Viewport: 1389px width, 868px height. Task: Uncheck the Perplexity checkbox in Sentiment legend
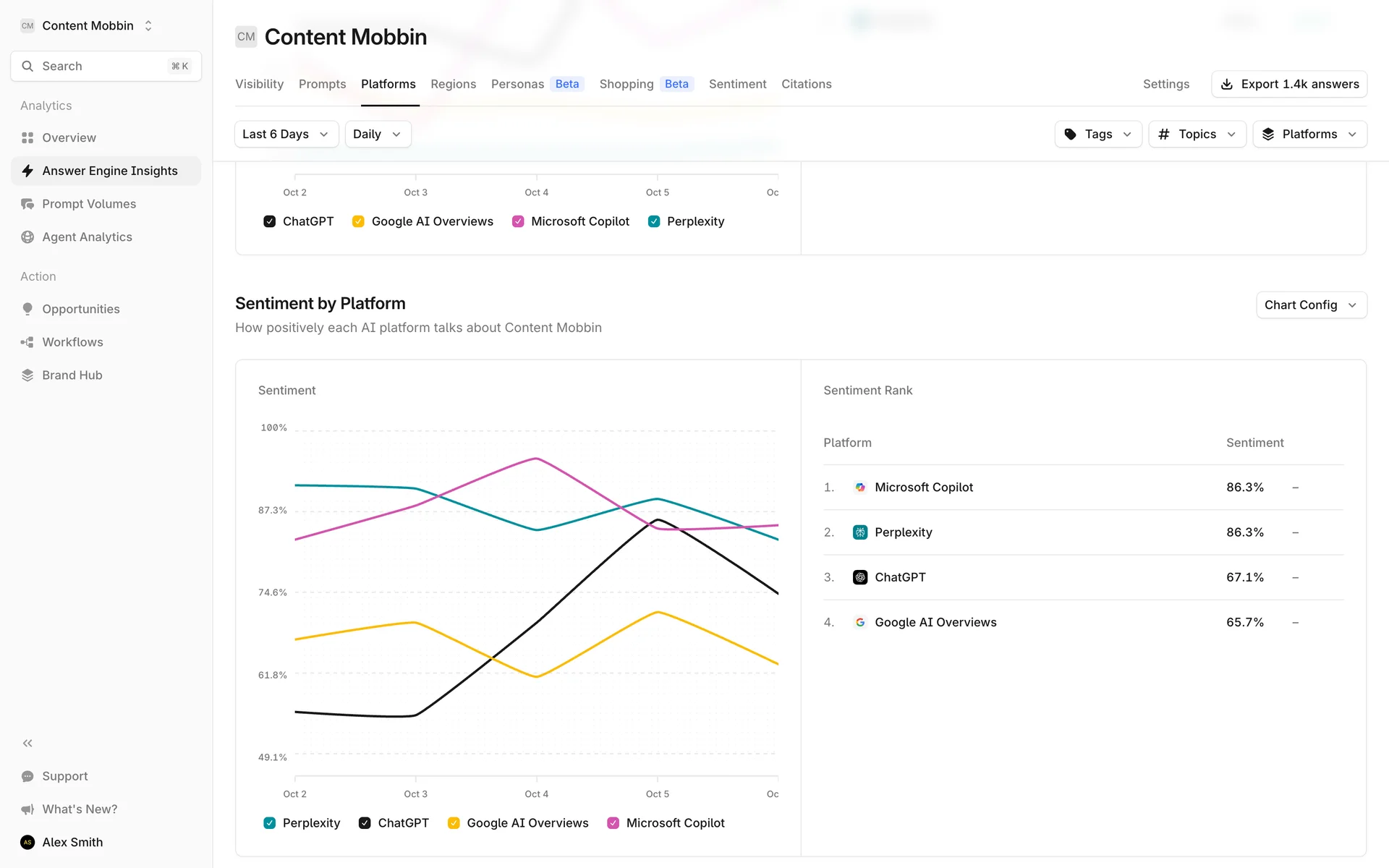click(270, 823)
